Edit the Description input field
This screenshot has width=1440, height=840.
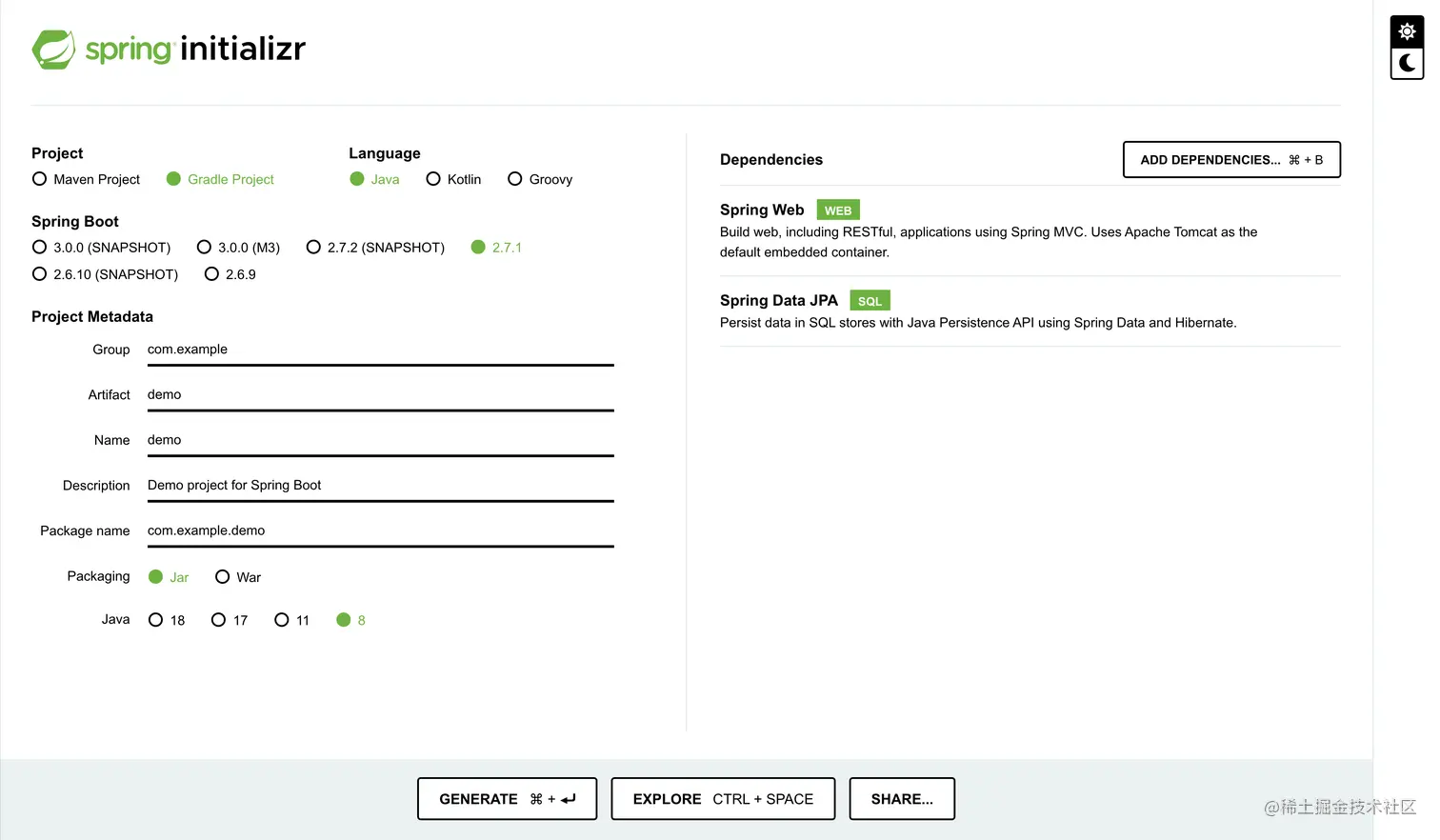[x=381, y=486]
